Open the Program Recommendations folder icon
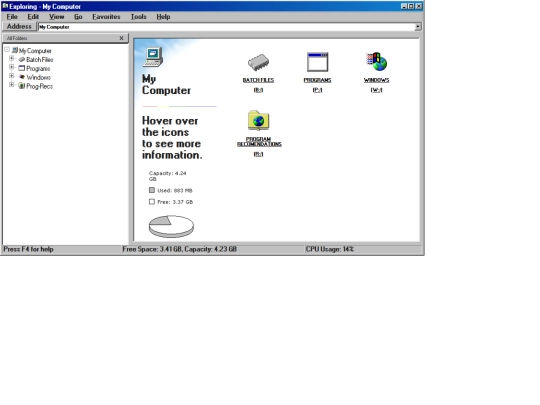Image resolution: width=540 pixels, height=405 pixels. (x=258, y=120)
